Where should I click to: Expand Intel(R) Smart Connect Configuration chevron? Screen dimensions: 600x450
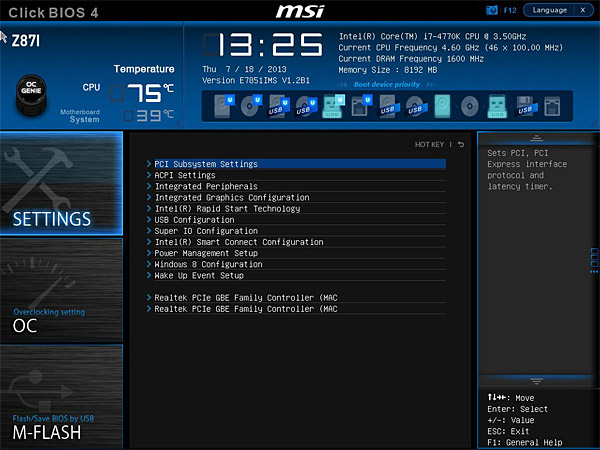click(x=149, y=242)
